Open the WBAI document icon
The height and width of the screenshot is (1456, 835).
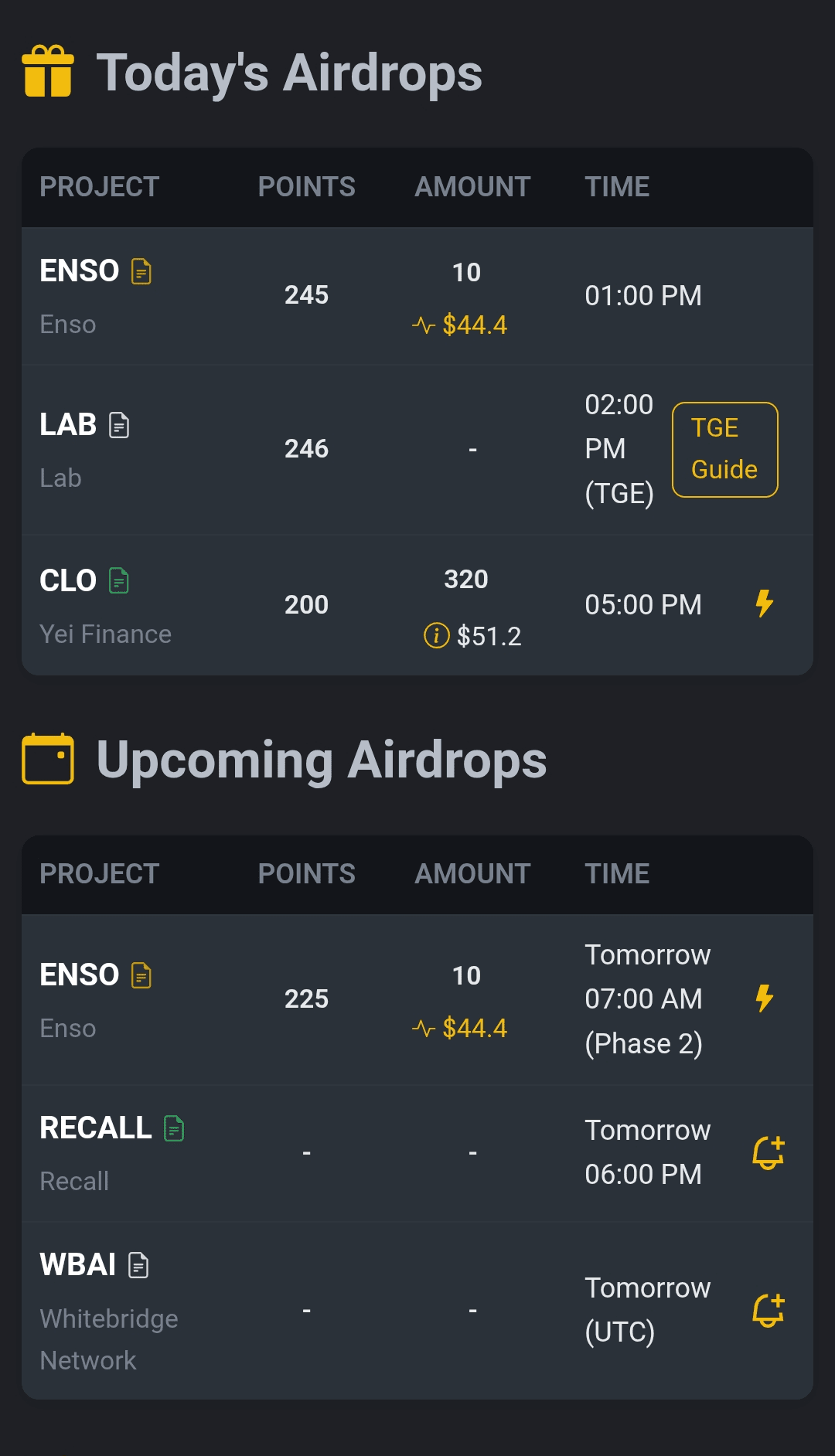pos(138,1265)
